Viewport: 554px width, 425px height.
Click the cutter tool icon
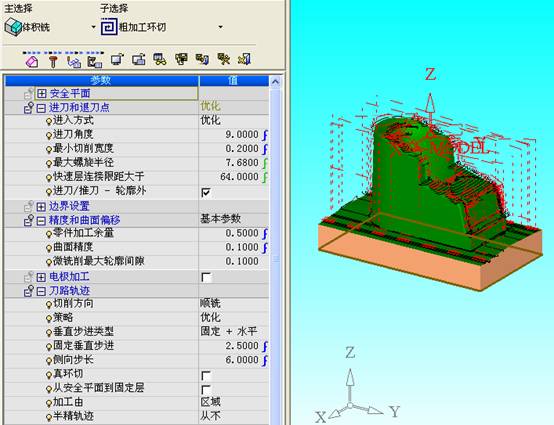pyautogui.click(x=53, y=61)
